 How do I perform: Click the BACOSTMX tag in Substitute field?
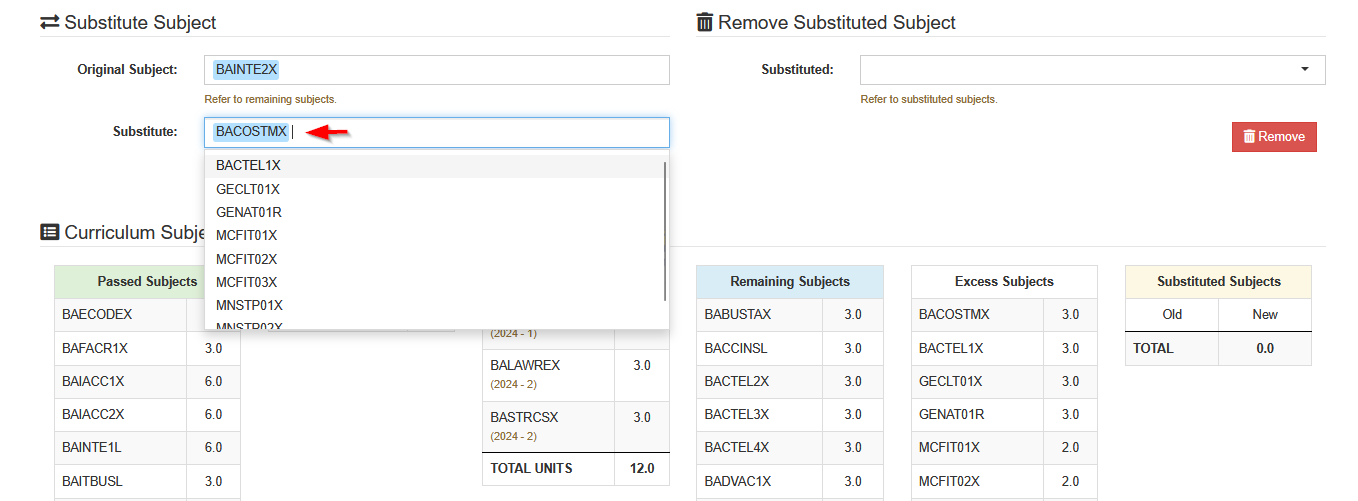click(x=251, y=132)
